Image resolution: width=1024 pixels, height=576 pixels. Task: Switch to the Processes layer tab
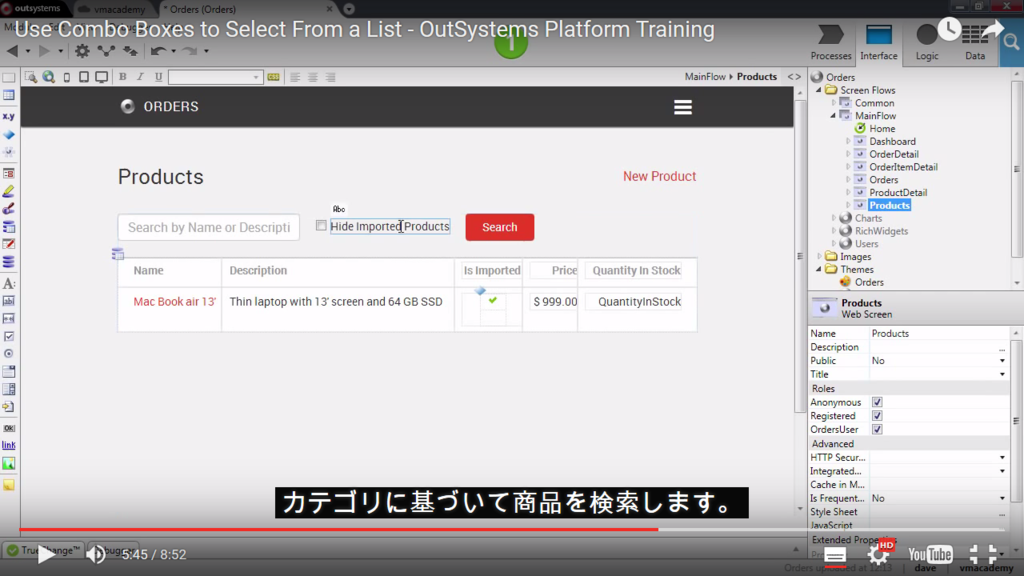pyautogui.click(x=831, y=43)
